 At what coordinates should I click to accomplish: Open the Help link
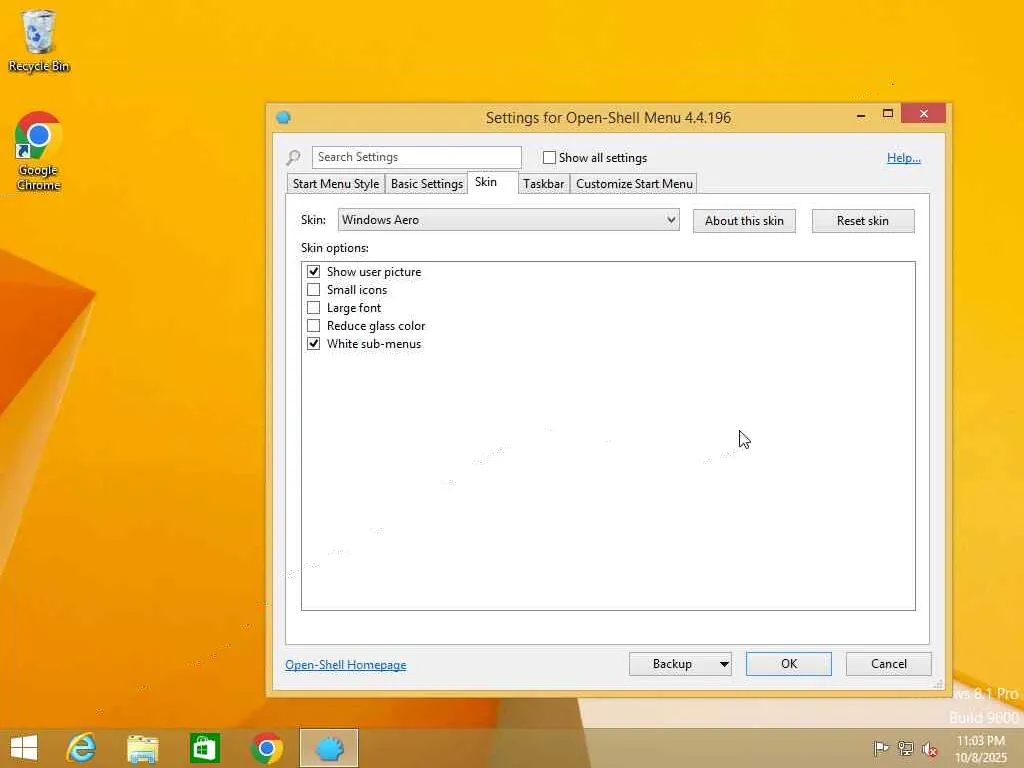click(903, 157)
